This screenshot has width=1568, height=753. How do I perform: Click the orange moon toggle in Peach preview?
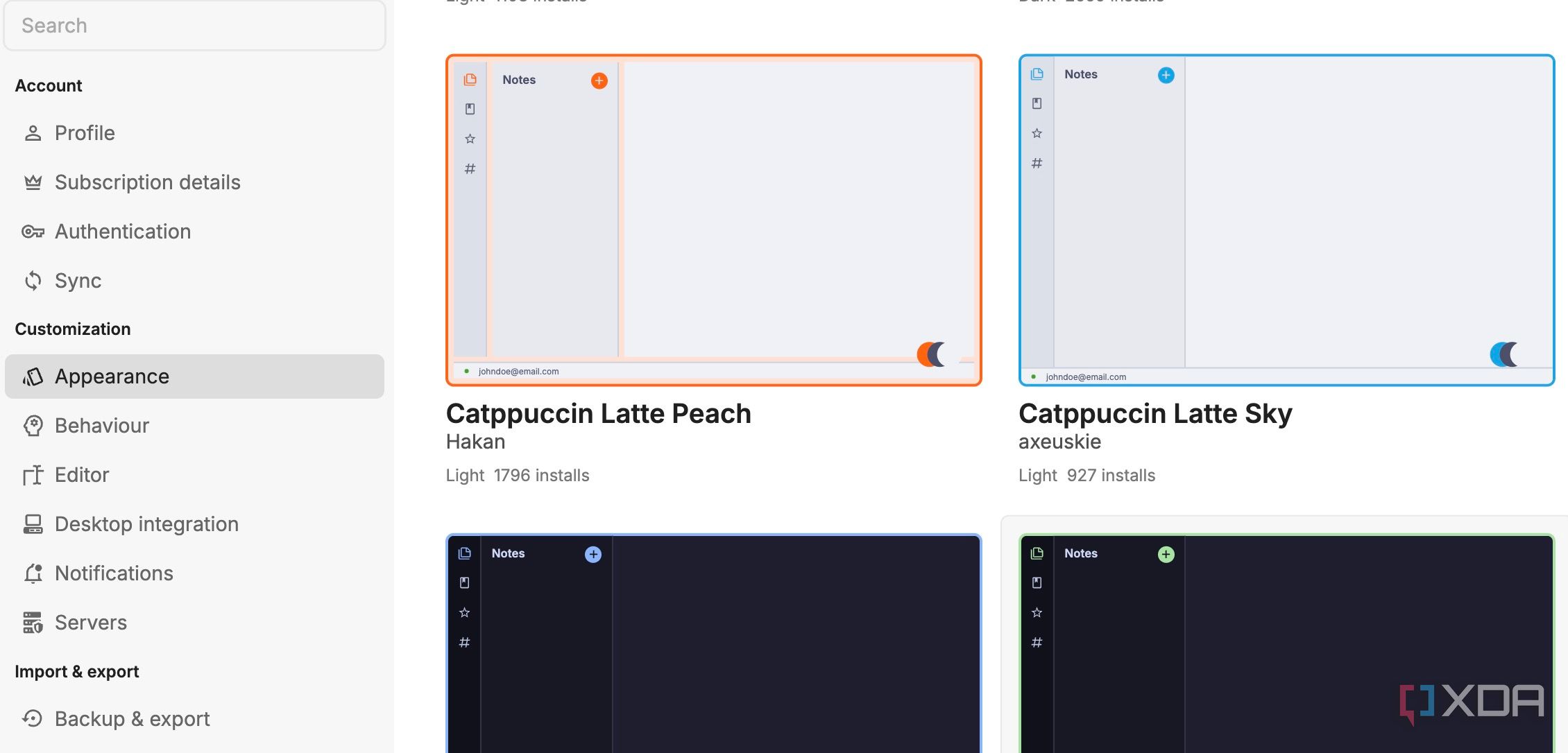[x=931, y=354]
